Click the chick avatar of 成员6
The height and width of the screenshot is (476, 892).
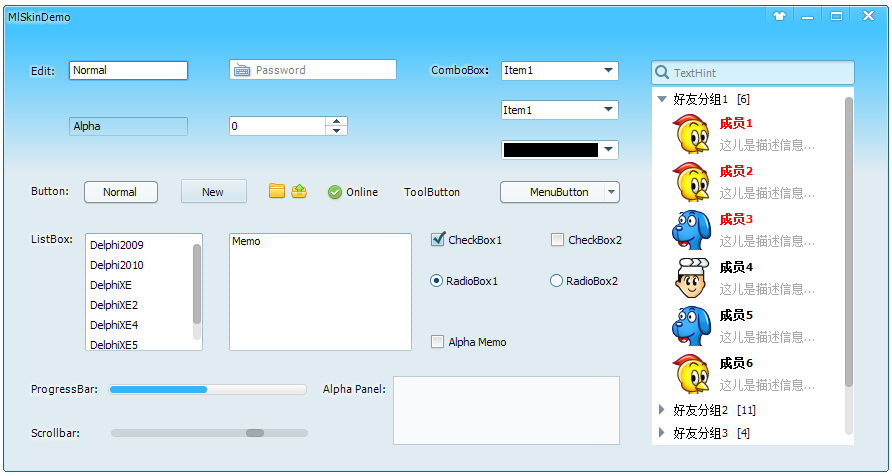click(x=691, y=374)
